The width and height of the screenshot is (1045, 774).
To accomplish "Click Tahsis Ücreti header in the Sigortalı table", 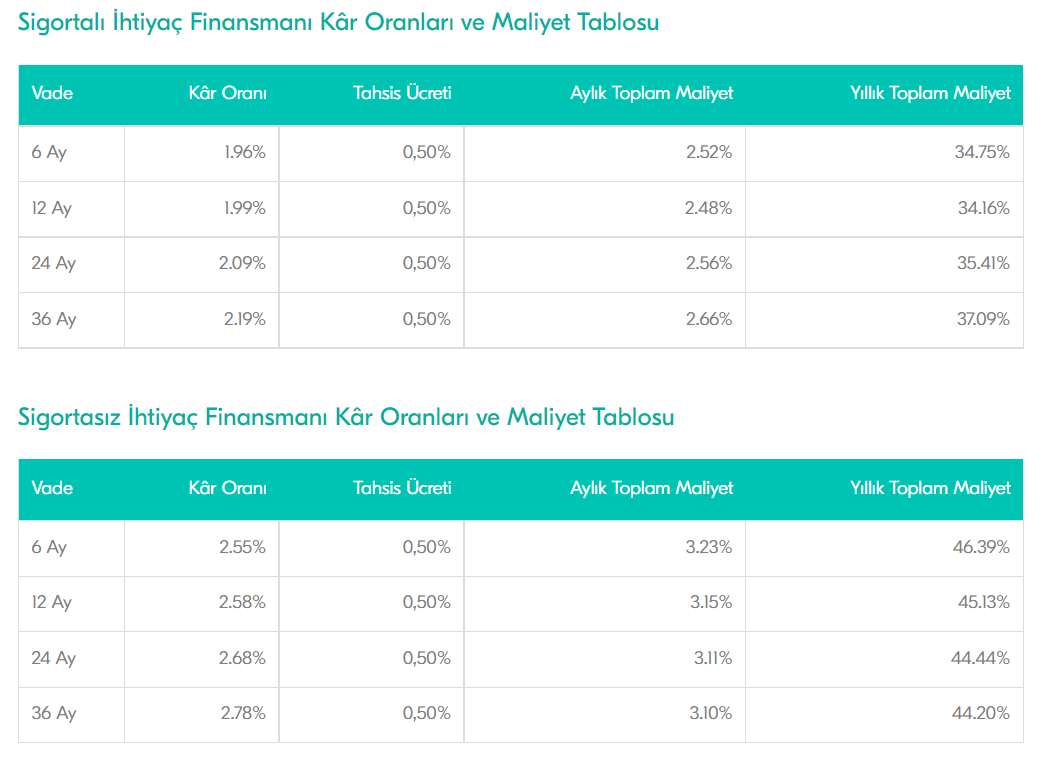I will click(x=402, y=93).
